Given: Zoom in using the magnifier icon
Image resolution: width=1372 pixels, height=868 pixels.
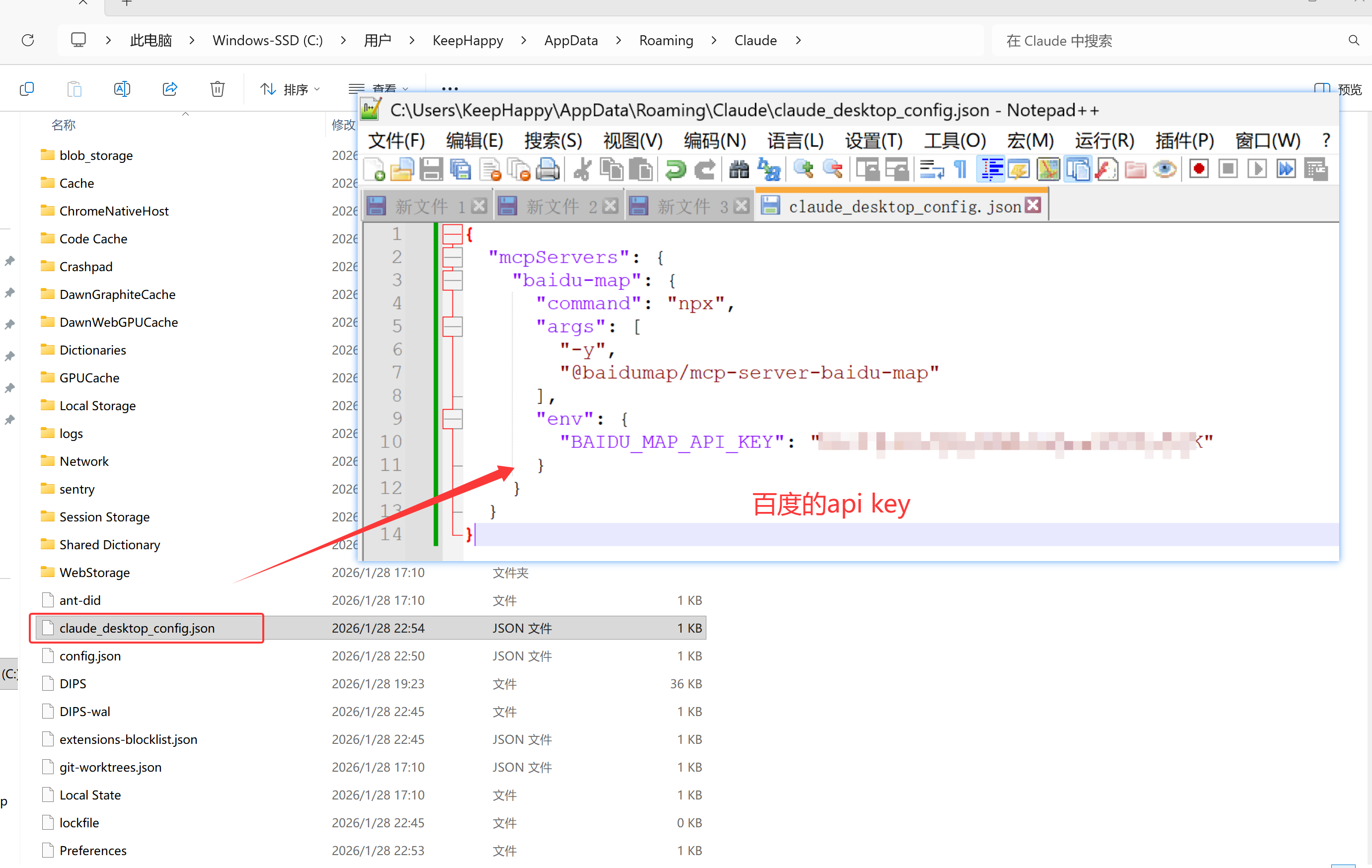Looking at the screenshot, I should (x=803, y=169).
